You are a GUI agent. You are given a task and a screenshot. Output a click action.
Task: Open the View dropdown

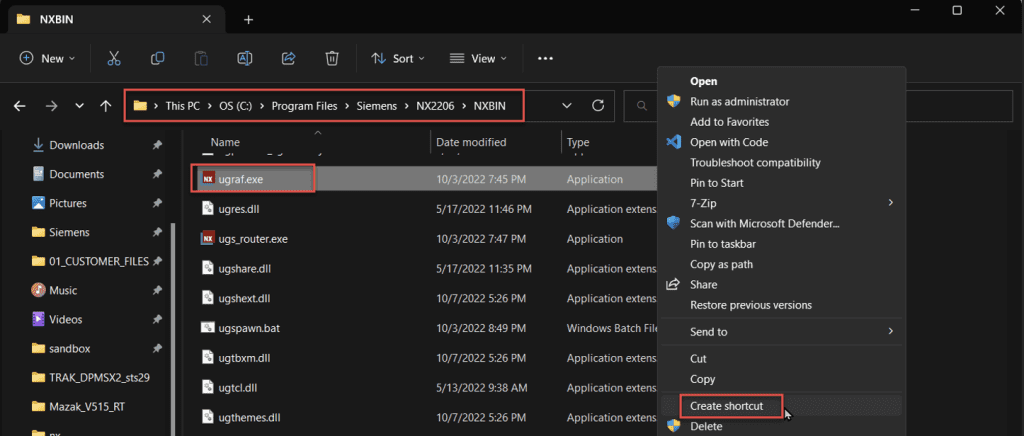(x=479, y=58)
